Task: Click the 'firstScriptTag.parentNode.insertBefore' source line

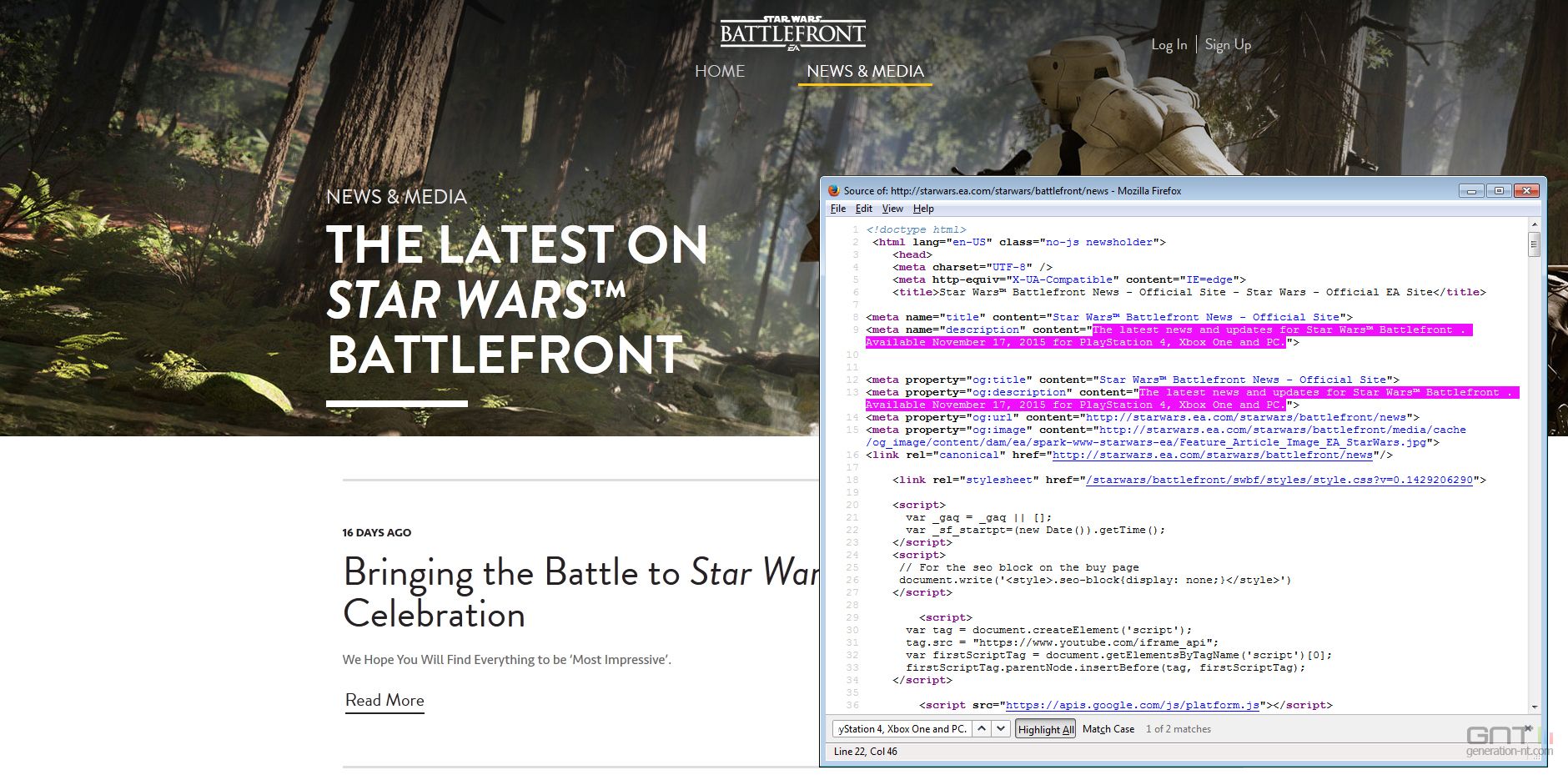Action: coord(1106,667)
